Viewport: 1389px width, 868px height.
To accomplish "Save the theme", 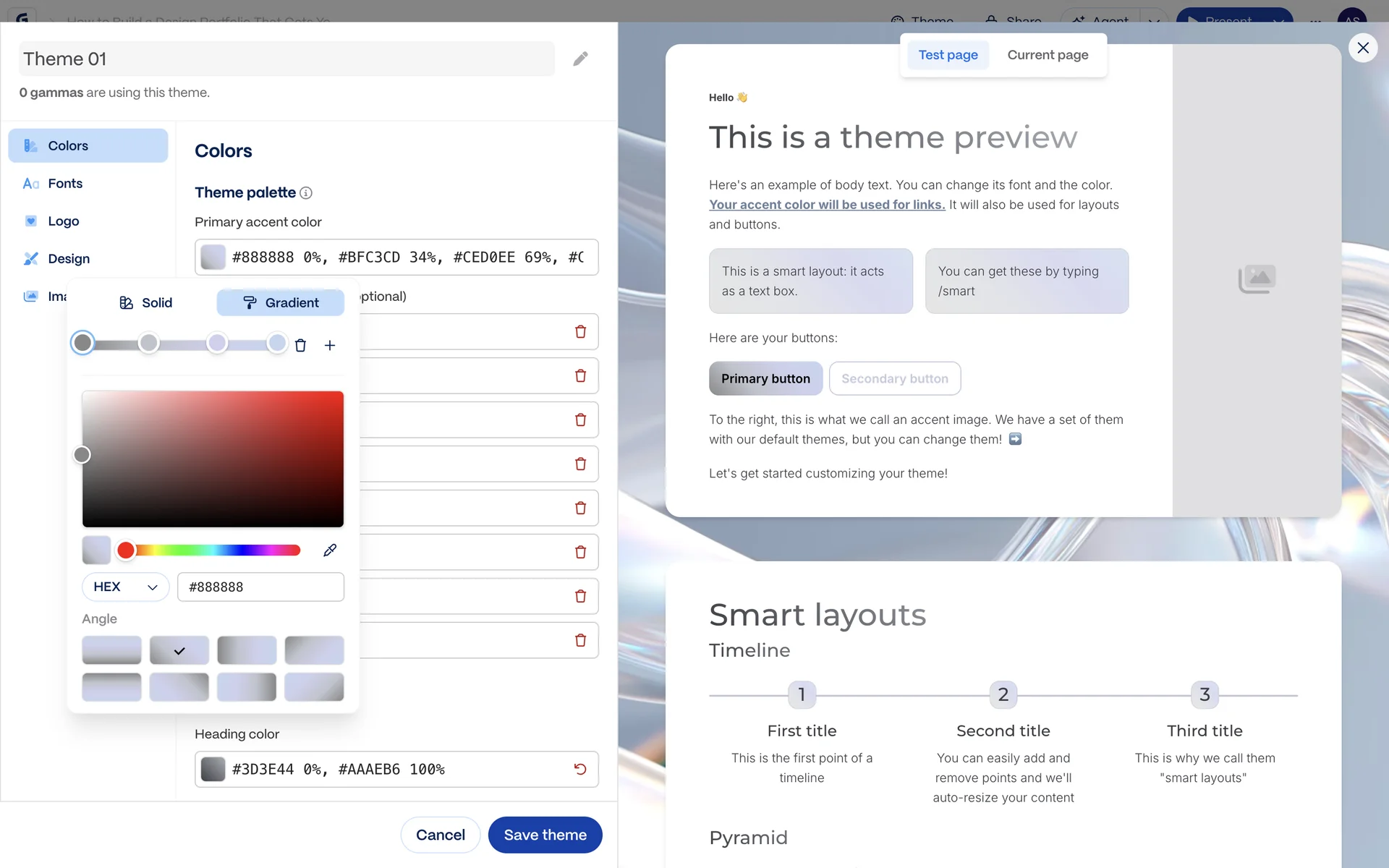I will [x=545, y=835].
